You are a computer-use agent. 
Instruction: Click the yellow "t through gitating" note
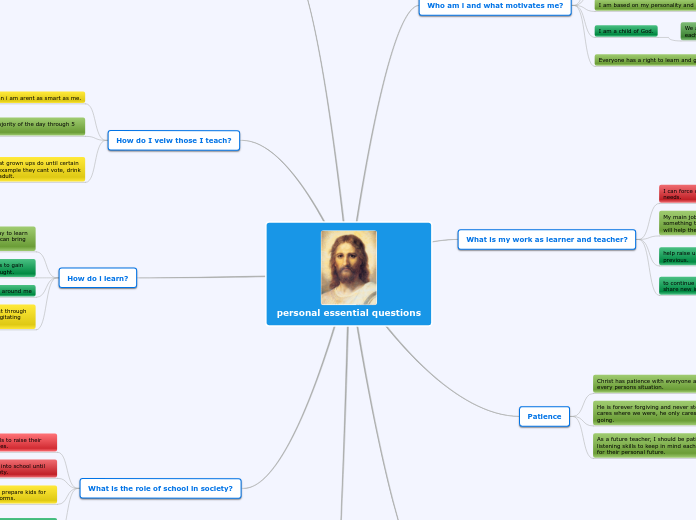point(18,316)
